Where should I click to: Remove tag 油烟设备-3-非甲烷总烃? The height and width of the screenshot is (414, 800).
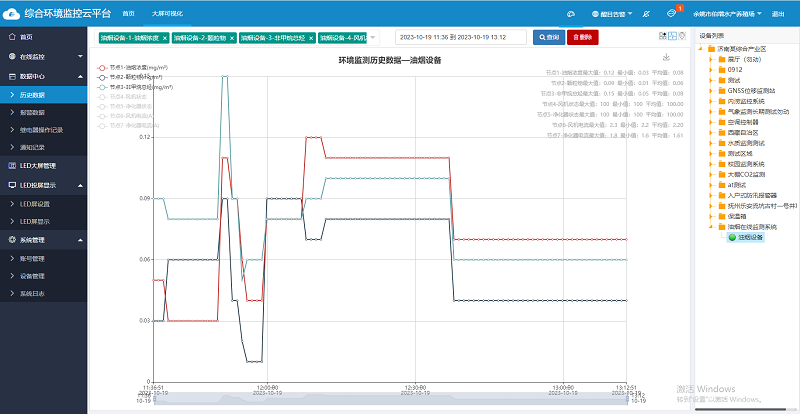pyautogui.click(x=311, y=38)
